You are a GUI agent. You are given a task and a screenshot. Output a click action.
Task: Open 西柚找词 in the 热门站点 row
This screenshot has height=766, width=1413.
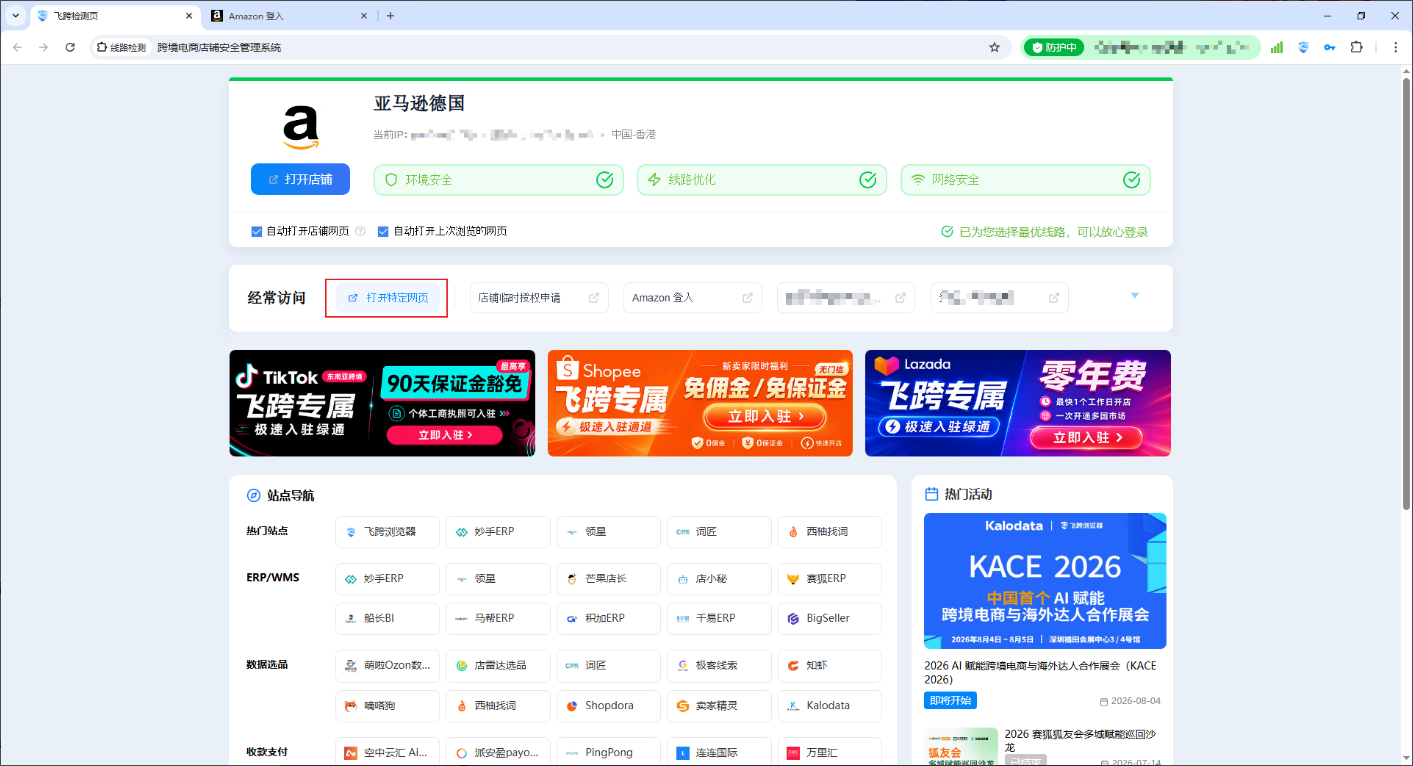point(830,532)
